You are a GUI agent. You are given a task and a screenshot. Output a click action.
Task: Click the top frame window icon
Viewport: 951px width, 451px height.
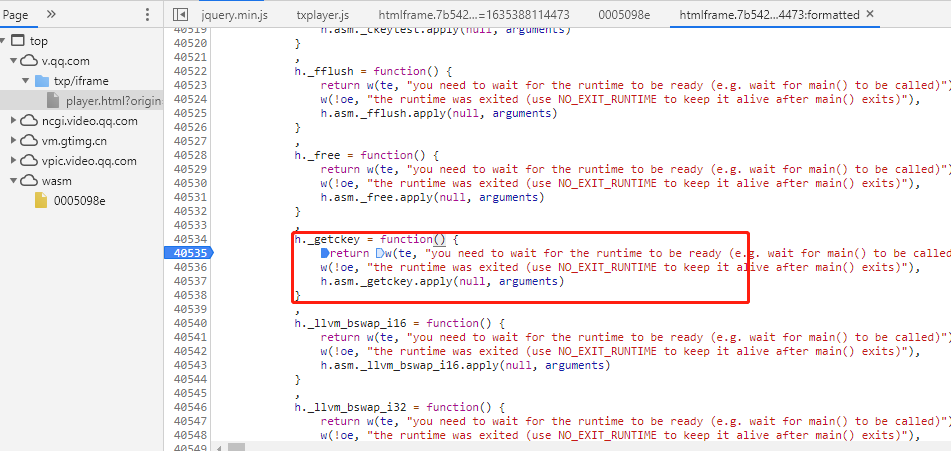coord(18,41)
